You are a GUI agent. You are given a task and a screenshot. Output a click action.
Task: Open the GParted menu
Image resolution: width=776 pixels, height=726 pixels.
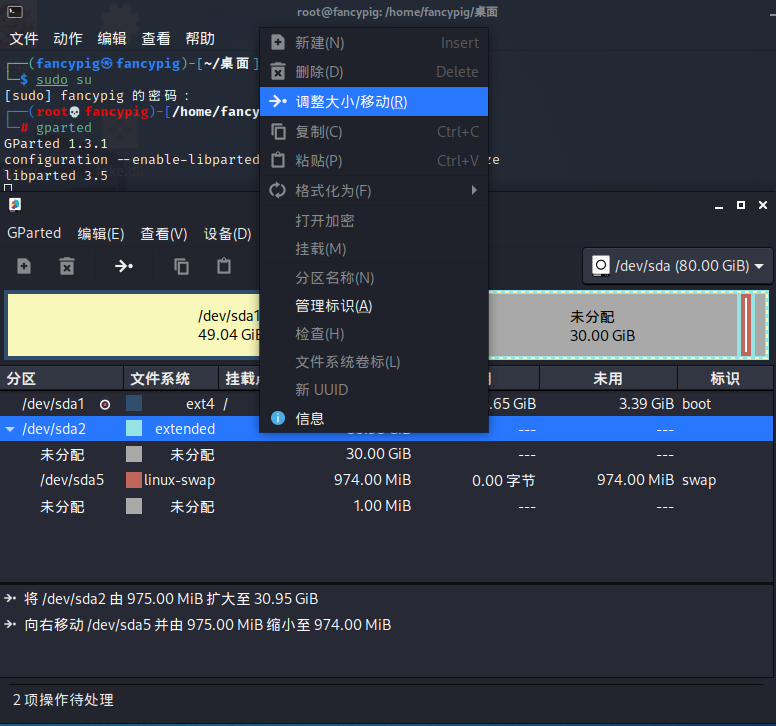34,233
